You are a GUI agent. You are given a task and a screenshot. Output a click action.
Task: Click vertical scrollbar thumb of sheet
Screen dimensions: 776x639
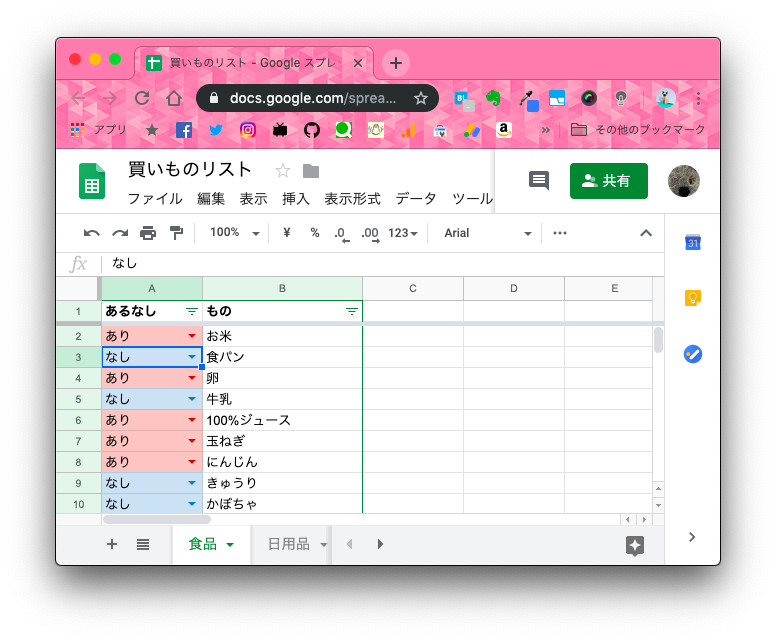tap(658, 340)
